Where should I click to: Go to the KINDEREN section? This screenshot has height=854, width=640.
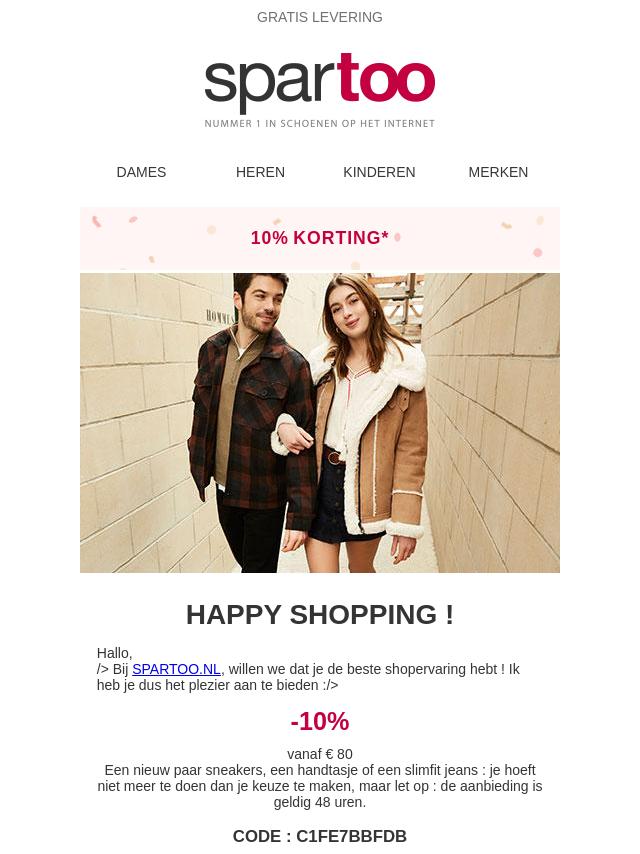379,172
